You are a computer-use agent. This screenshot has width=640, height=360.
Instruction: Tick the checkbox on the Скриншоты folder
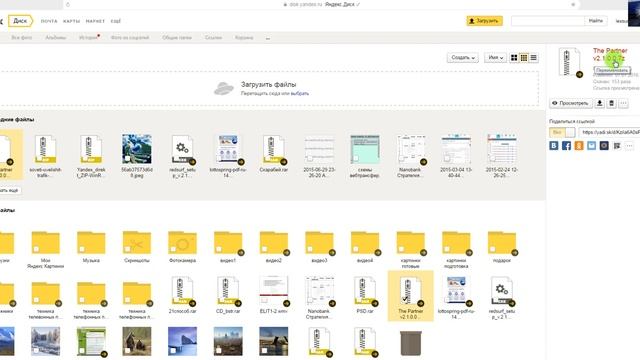[x=128, y=249]
